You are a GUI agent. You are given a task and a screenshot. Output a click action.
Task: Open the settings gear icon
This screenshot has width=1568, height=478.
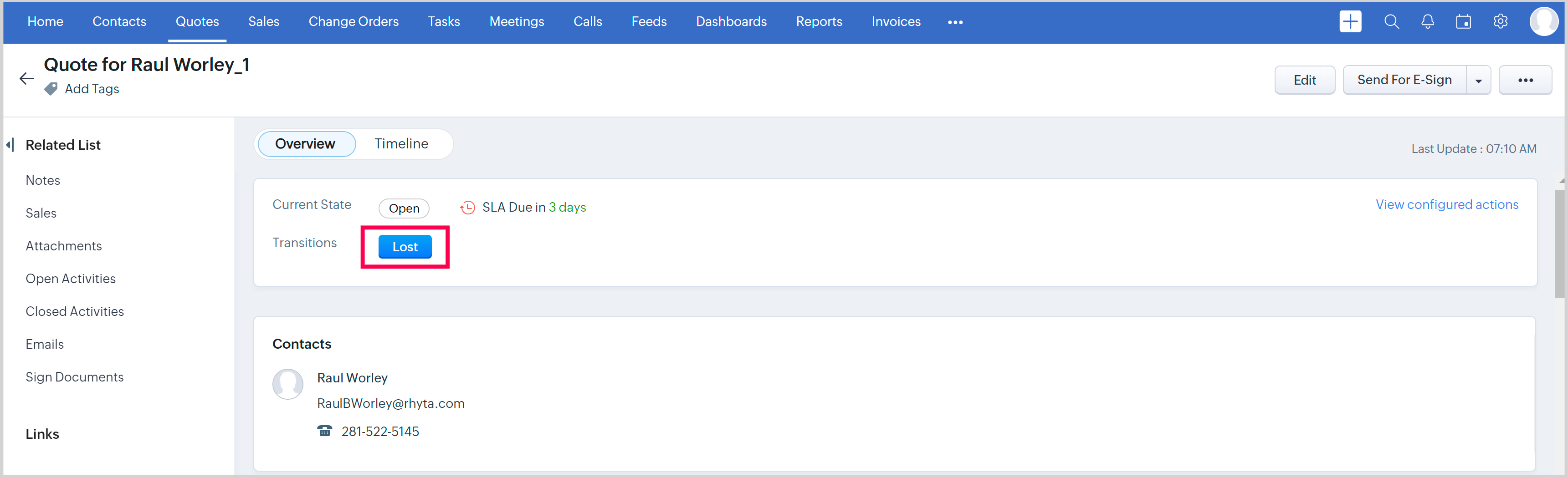pyautogui.click(x=1500, y=22)
